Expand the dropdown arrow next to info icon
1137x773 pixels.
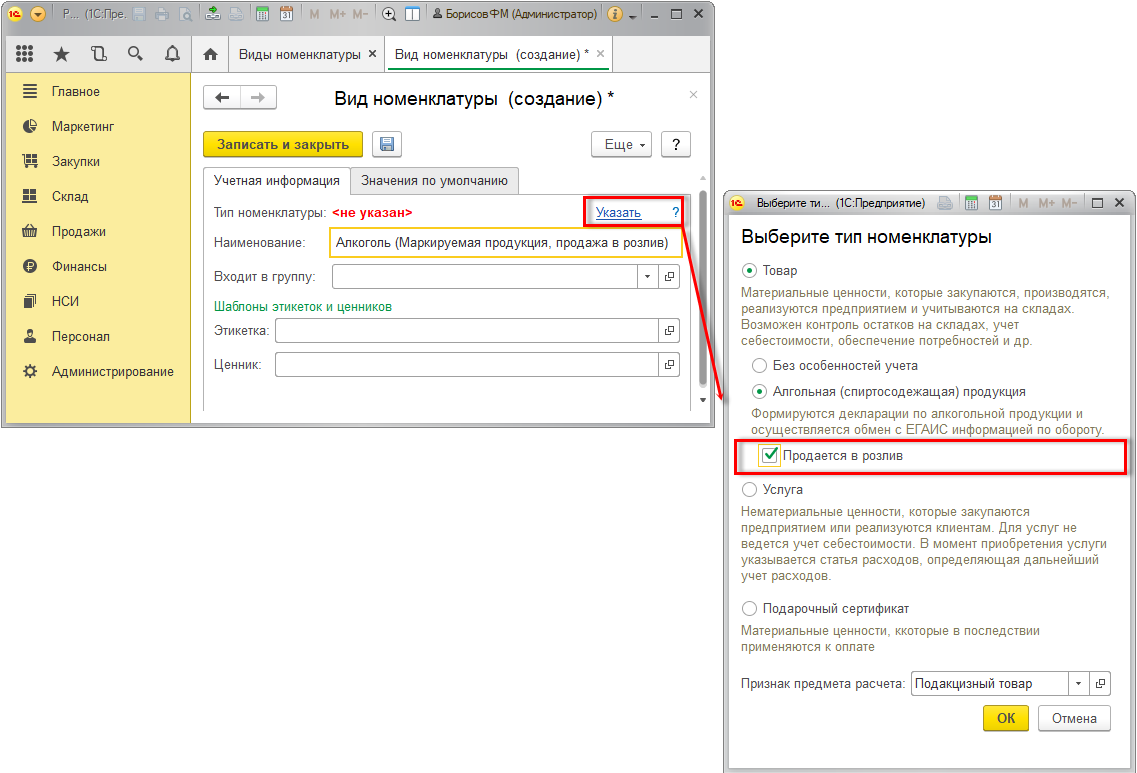click(632, 15)
